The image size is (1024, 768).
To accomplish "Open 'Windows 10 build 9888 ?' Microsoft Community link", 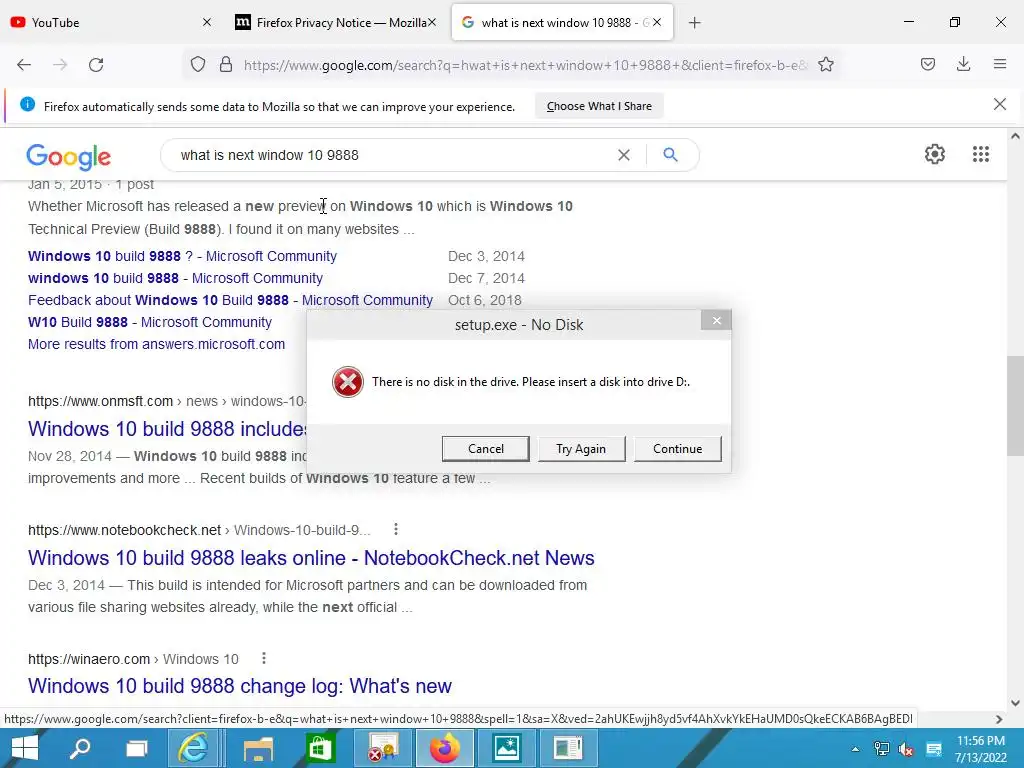I will click(182, 256).
